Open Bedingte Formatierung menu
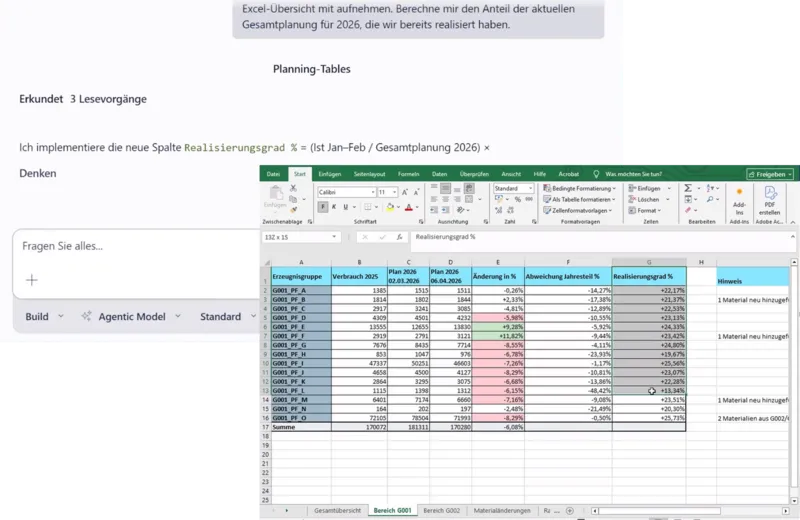Image resolution: width=800 pixels, height=520 pixels. tap(580, 188)
